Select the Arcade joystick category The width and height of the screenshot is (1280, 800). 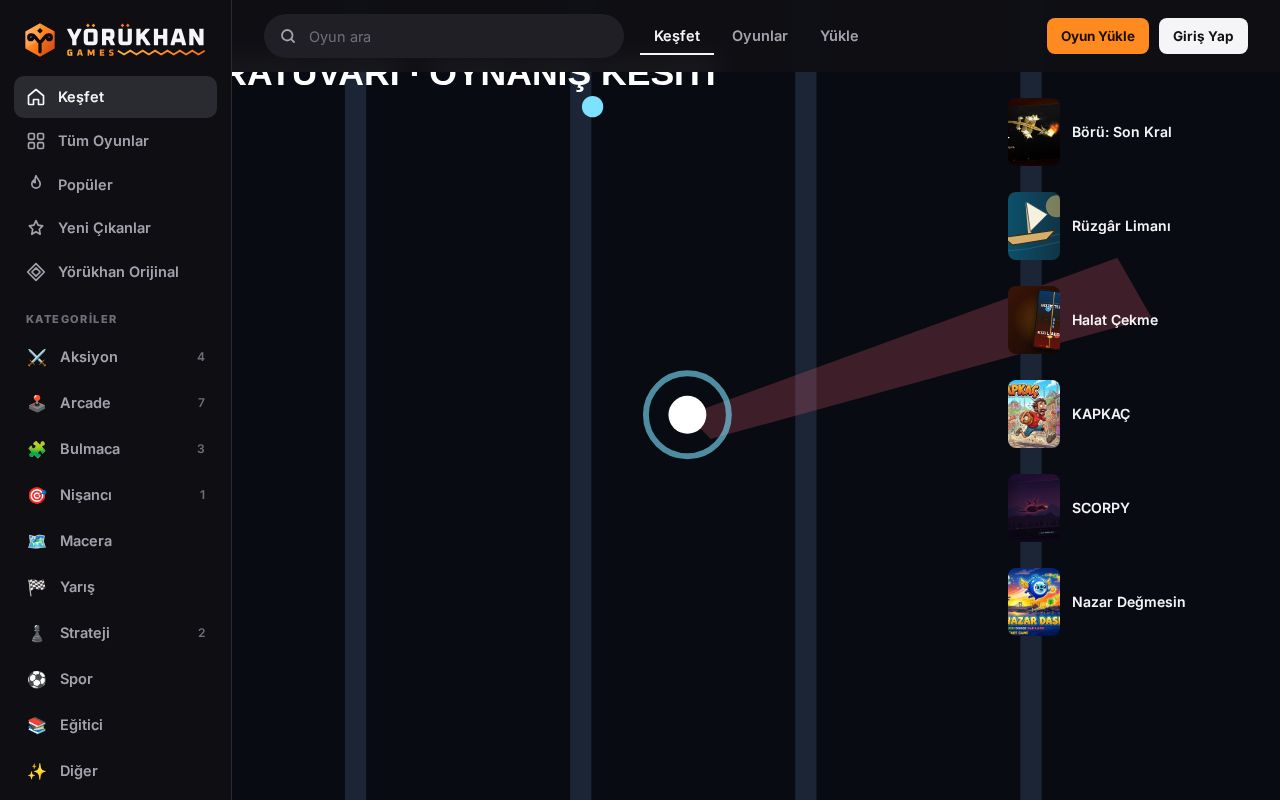115,403
